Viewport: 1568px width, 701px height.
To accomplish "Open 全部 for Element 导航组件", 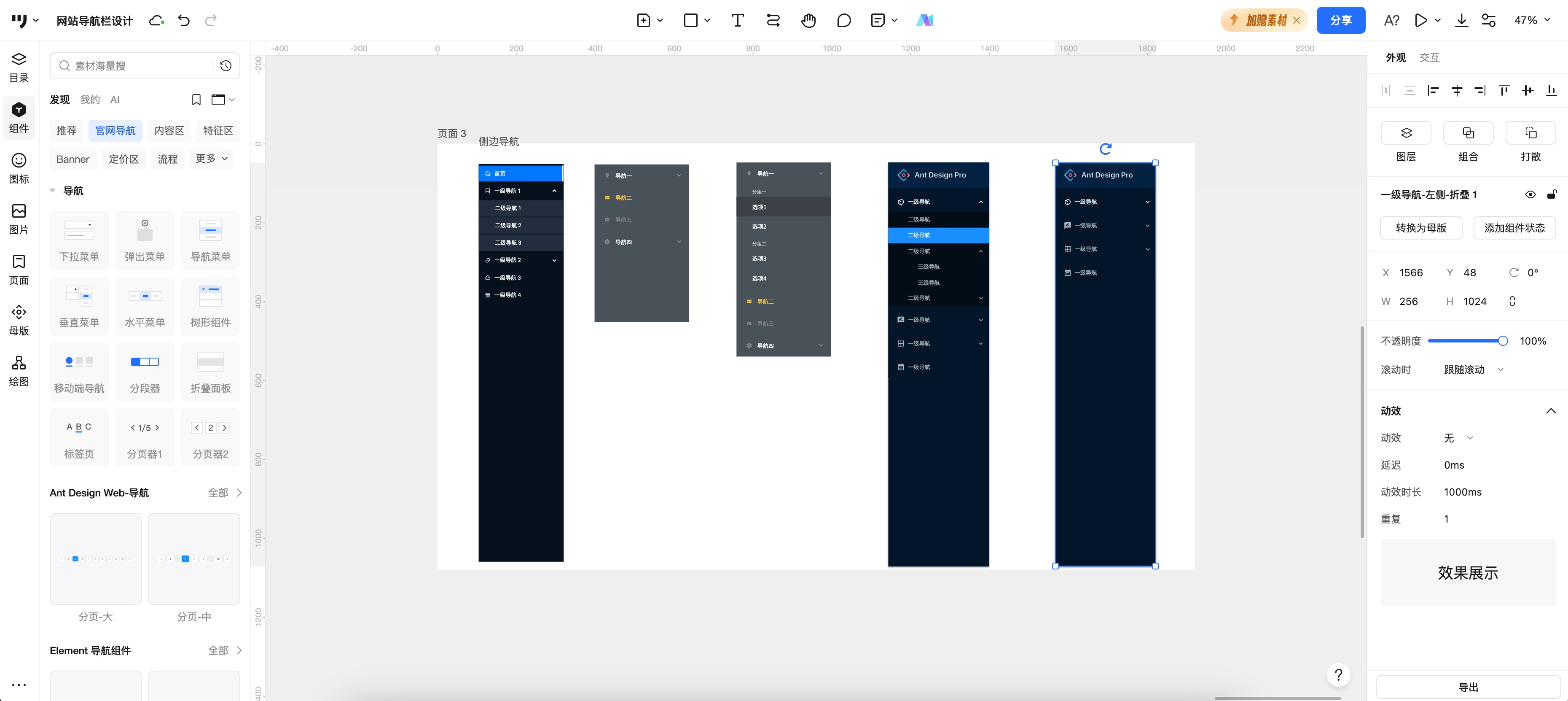I will [x=225, y=650].
